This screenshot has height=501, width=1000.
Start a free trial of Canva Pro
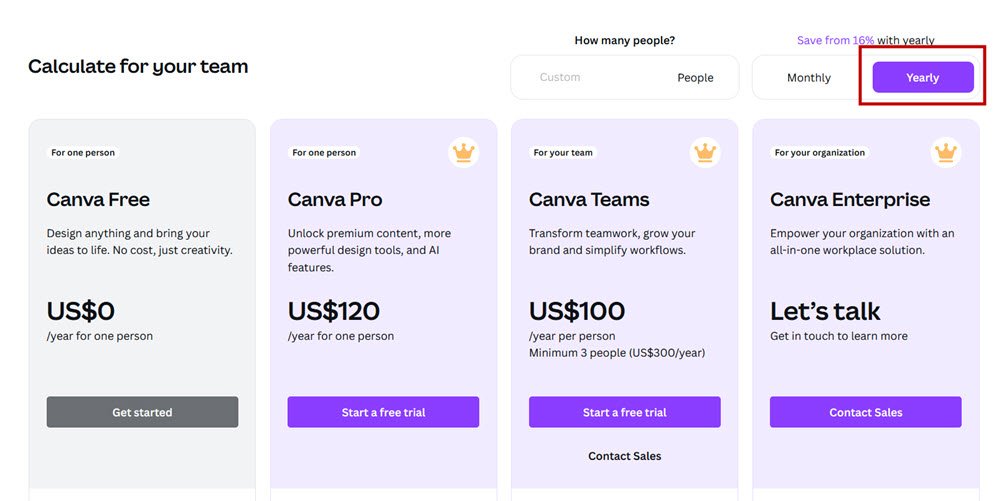click(x=383, y=412)
